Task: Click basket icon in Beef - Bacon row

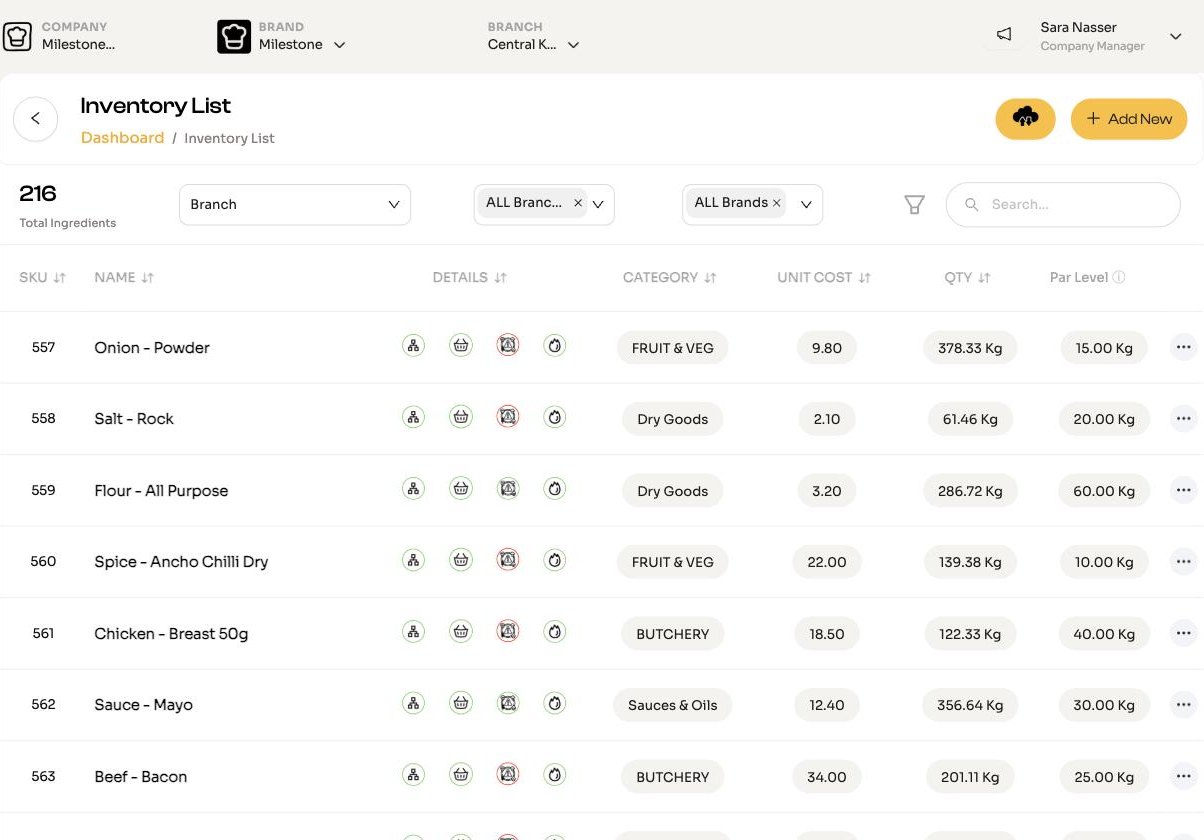Action: coord(461,775)
